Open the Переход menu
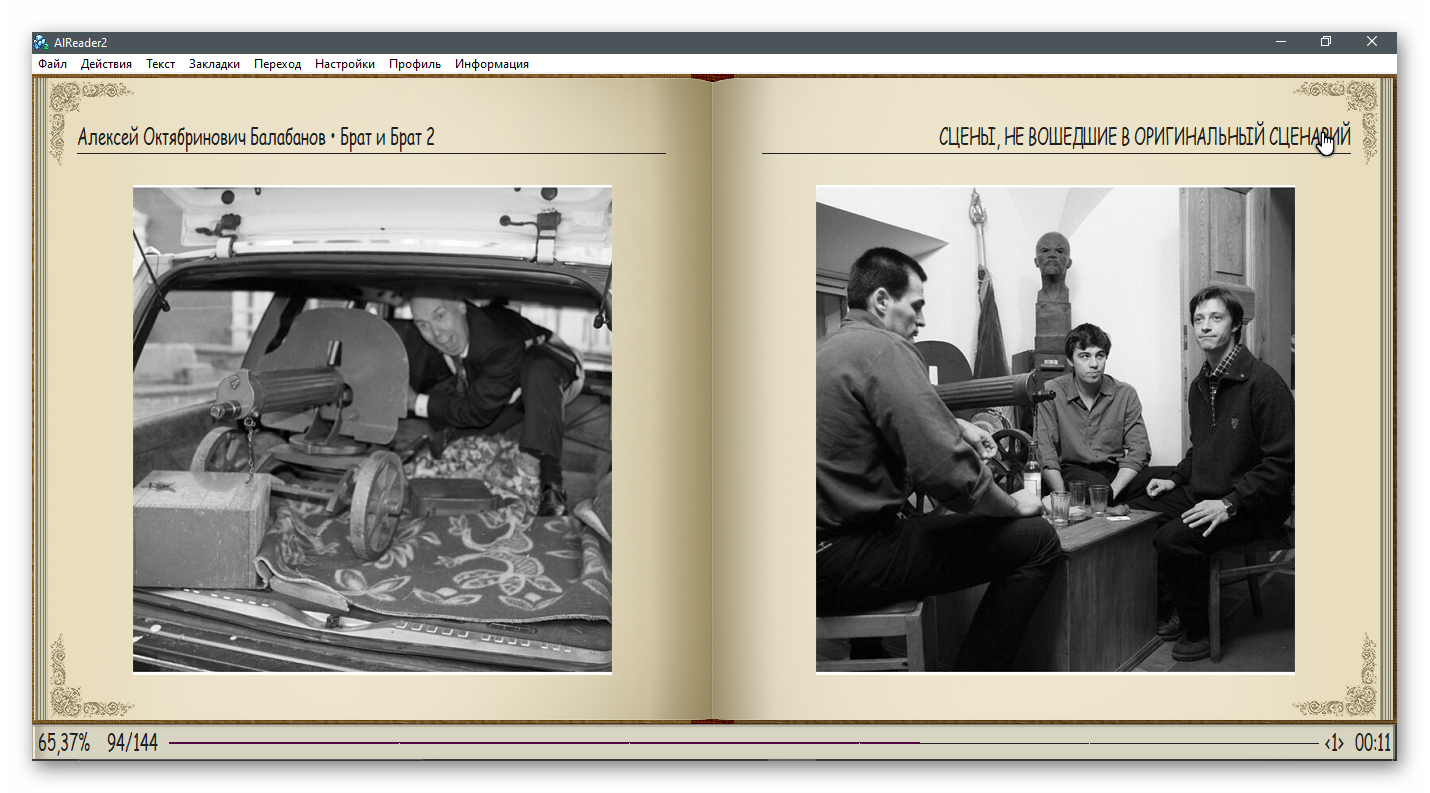The image size is (1430, 793). (x=277, y=64)
